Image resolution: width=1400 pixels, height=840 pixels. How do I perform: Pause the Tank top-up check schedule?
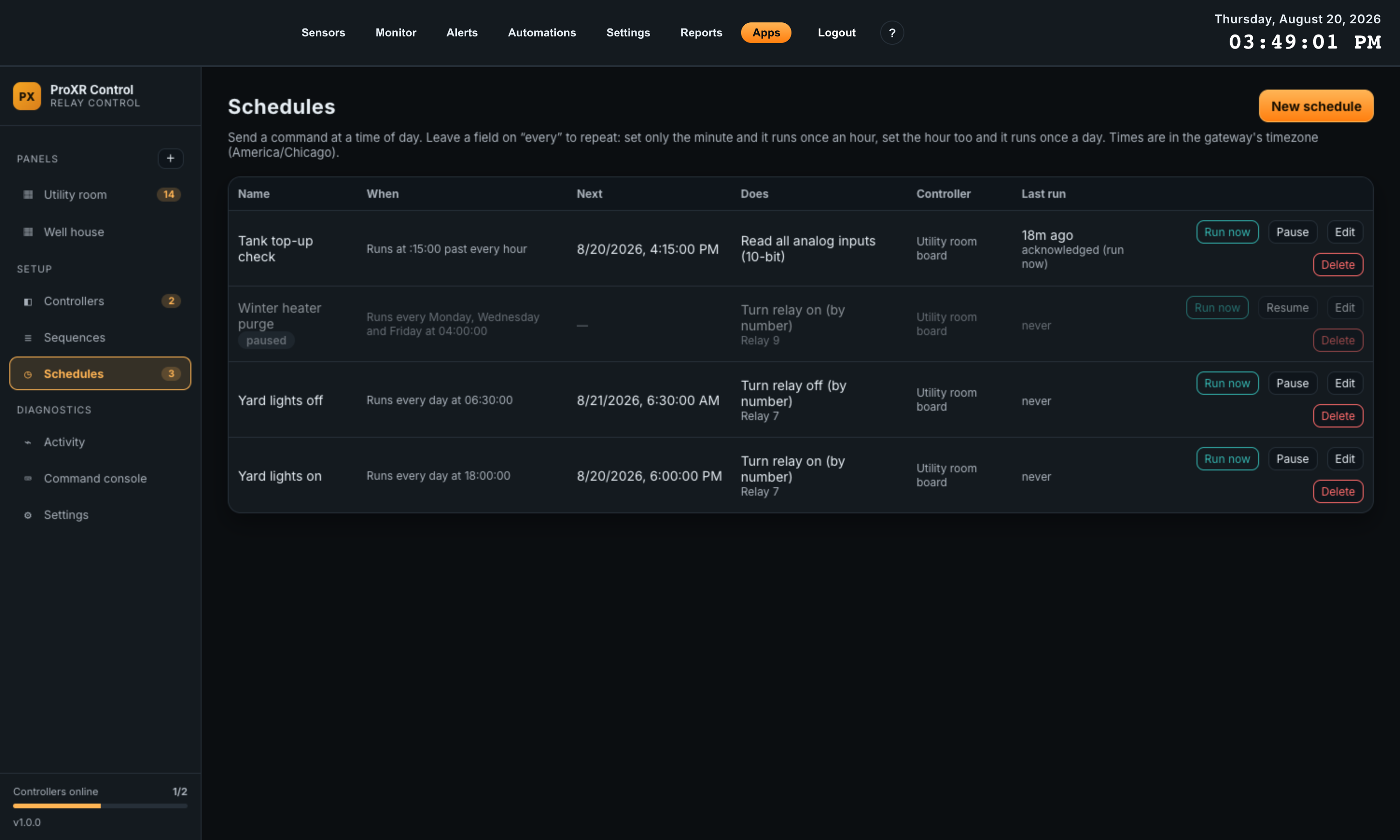[x=1293, y=232]
